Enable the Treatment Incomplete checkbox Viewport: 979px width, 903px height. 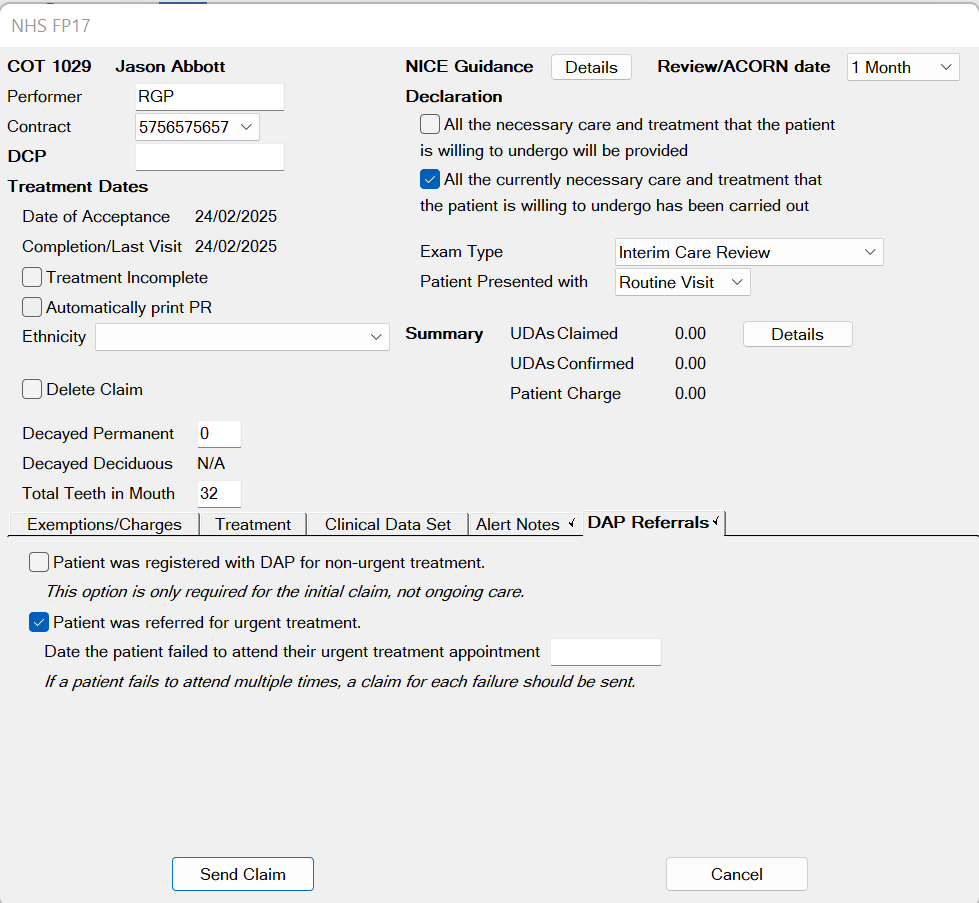pos(32,277)
